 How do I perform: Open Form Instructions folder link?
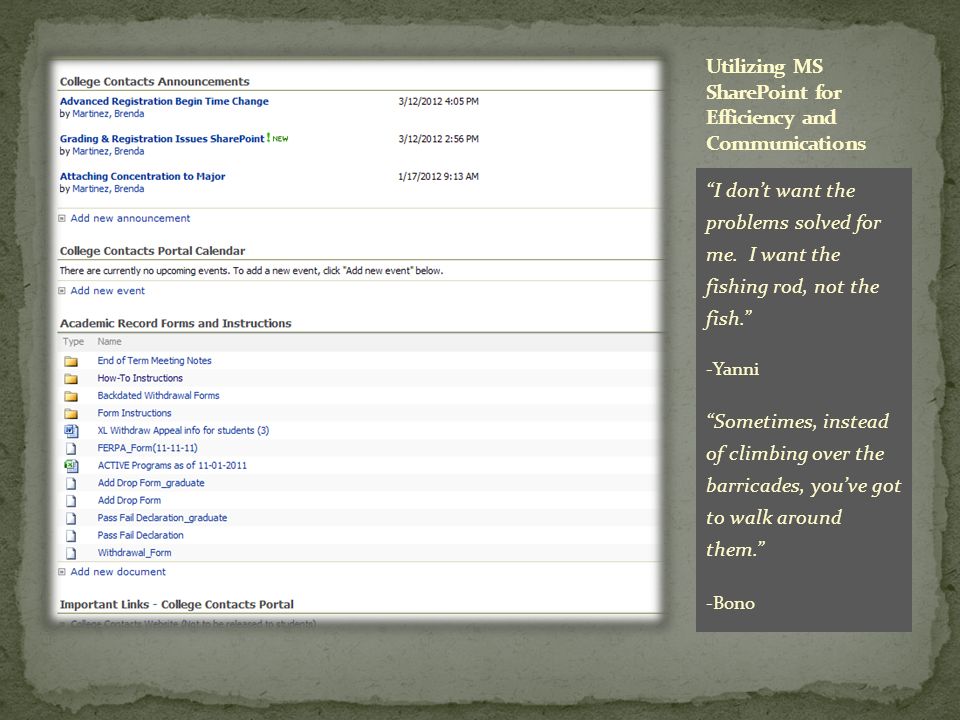click(x=135, y=413)
